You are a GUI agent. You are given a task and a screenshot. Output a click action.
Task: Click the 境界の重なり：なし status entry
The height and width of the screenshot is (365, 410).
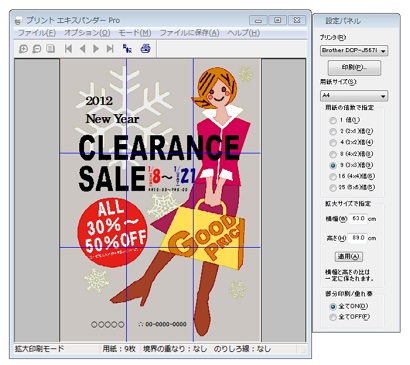click(175, 349)
